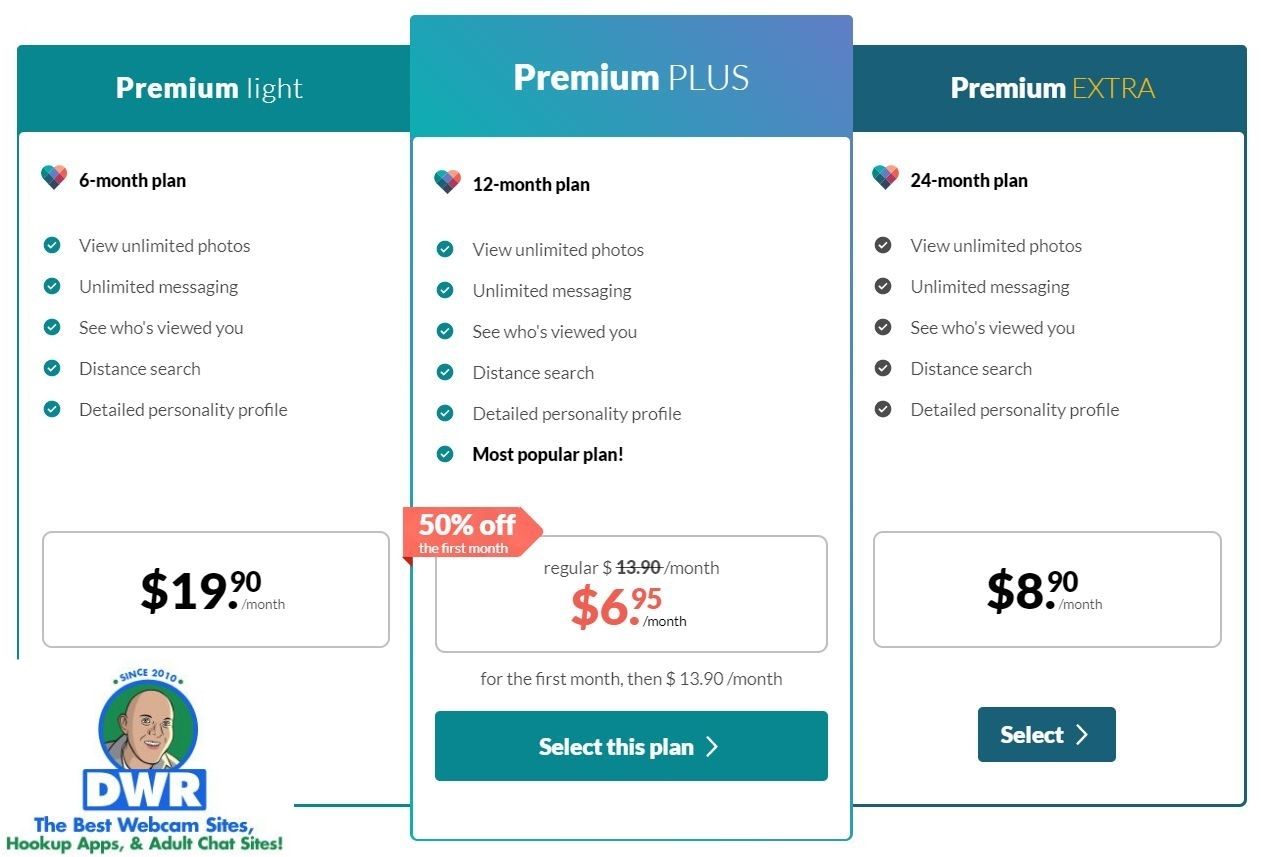The width and height of the screenshot is (1261, 857).
Task: Open the Premium PLUS plan header
Action: pyautogui.click(x=631, y=78)
